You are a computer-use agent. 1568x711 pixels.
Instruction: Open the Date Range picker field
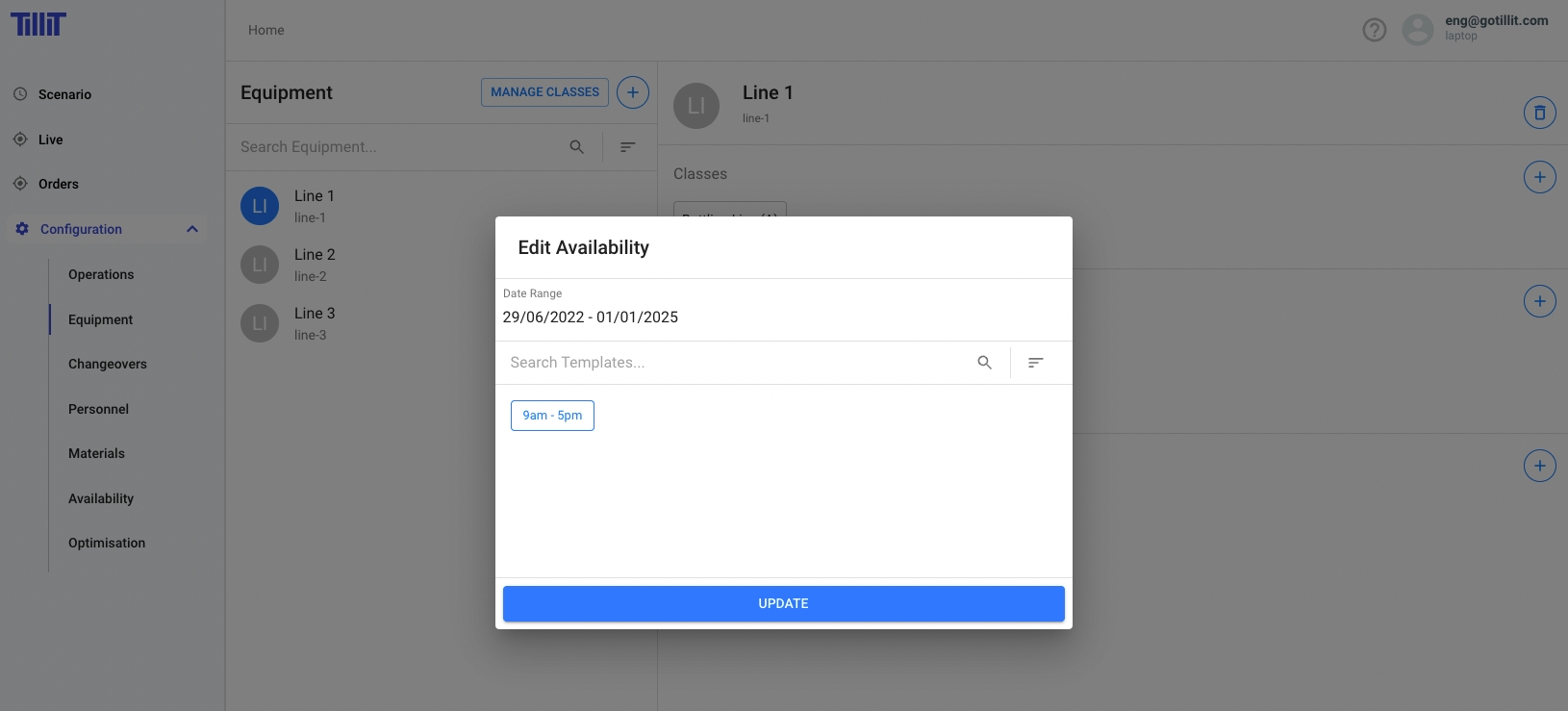tap(590, 317)
